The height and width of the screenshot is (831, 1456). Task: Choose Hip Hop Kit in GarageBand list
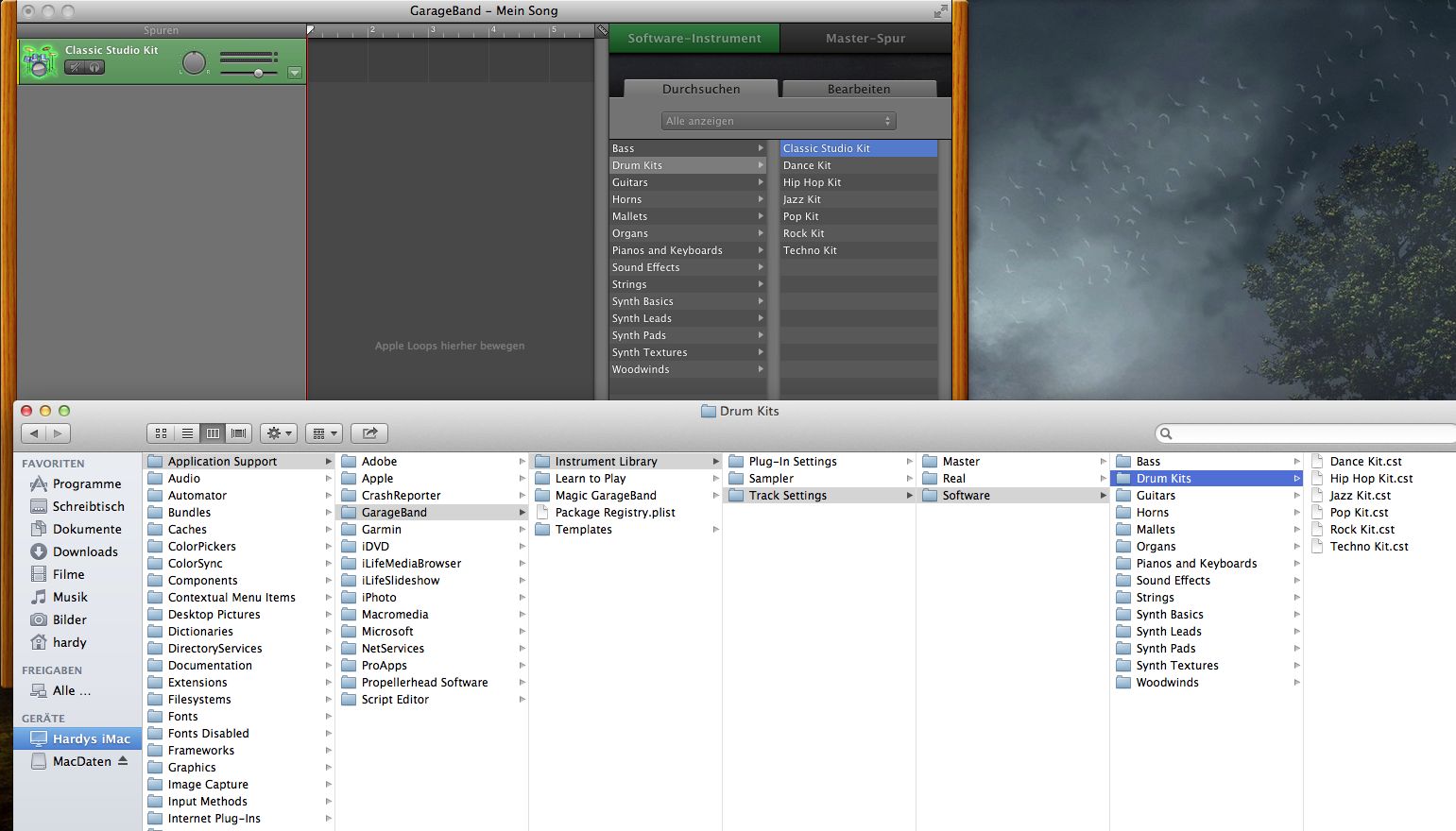(859, 182)
